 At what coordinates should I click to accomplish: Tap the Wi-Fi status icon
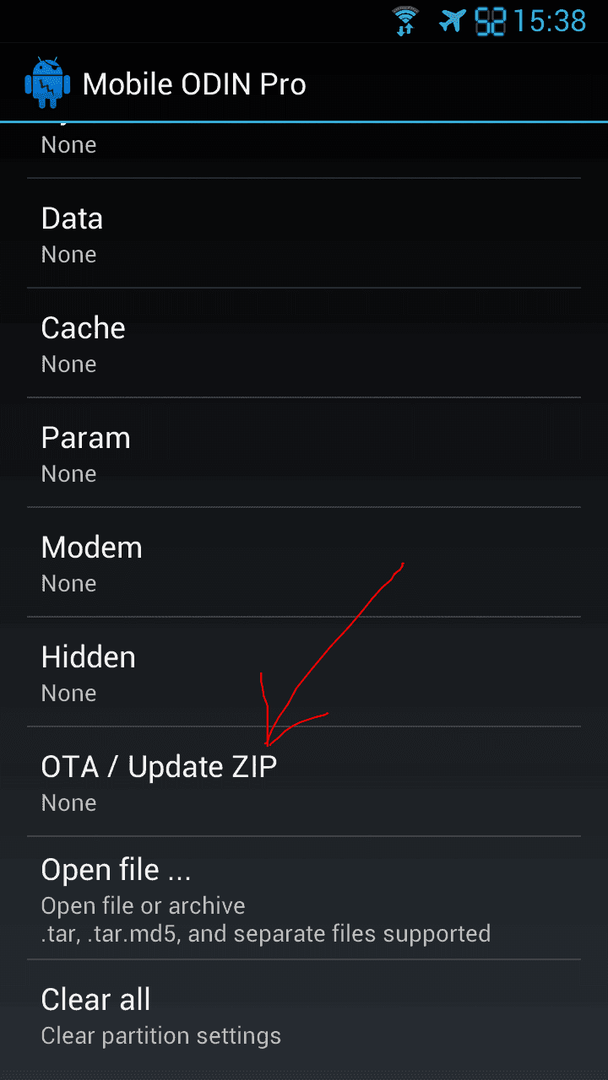tap(405, 21)
